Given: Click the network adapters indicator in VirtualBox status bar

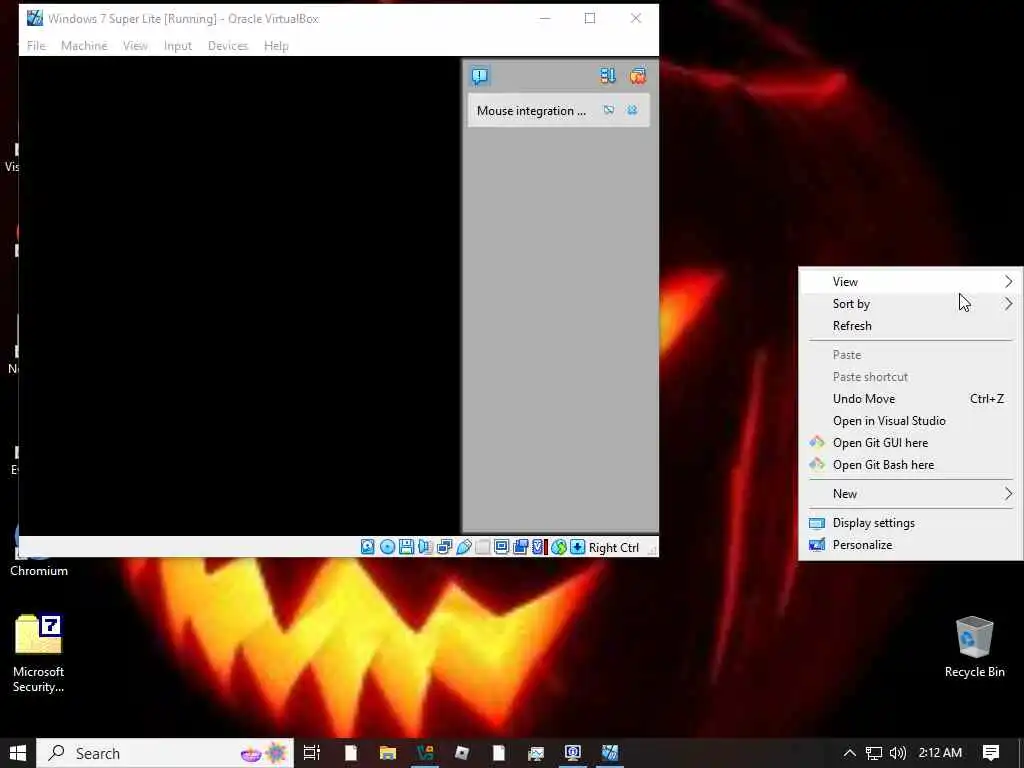Looking at the screenshot, I should 445,547.
